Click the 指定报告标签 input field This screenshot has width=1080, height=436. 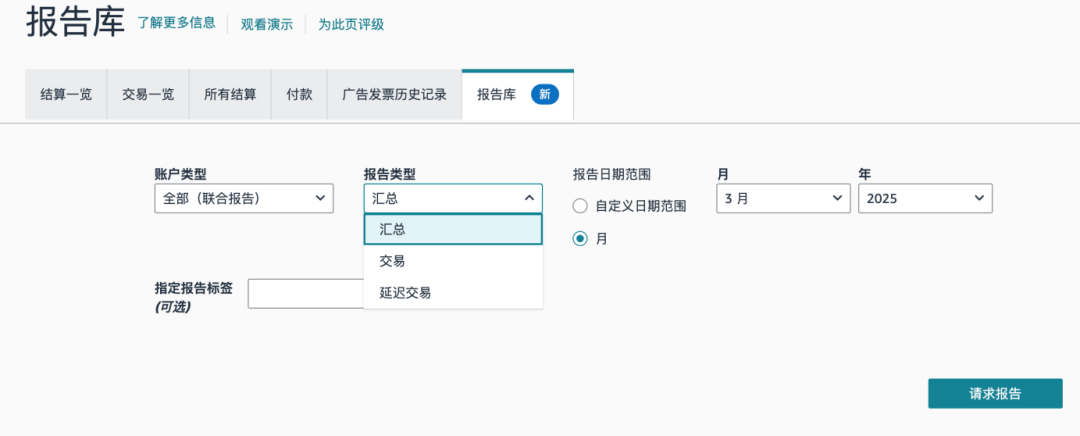coord(305,293)
